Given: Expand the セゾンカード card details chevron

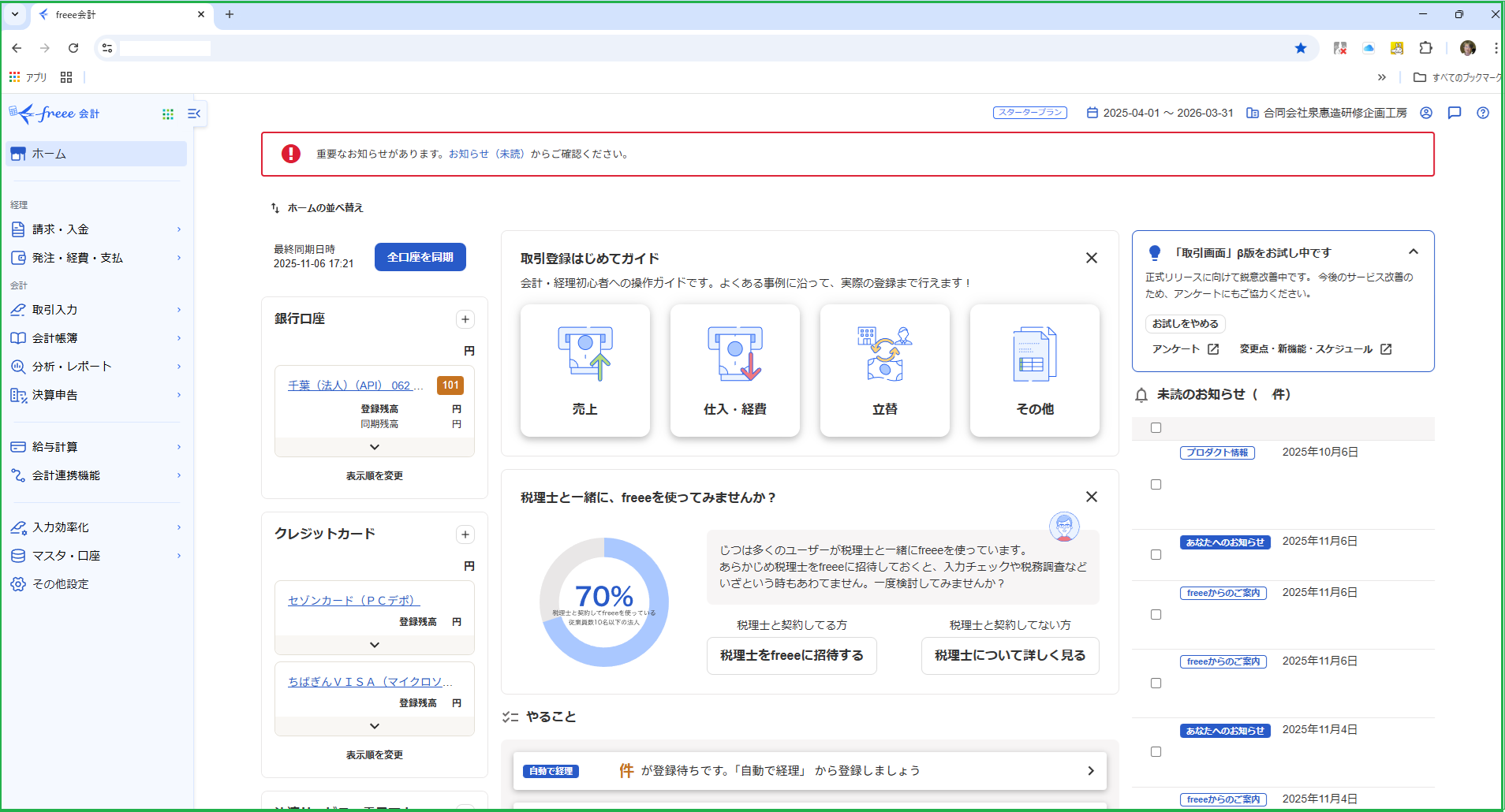Looking at the screenshot, I should point(375,645).
